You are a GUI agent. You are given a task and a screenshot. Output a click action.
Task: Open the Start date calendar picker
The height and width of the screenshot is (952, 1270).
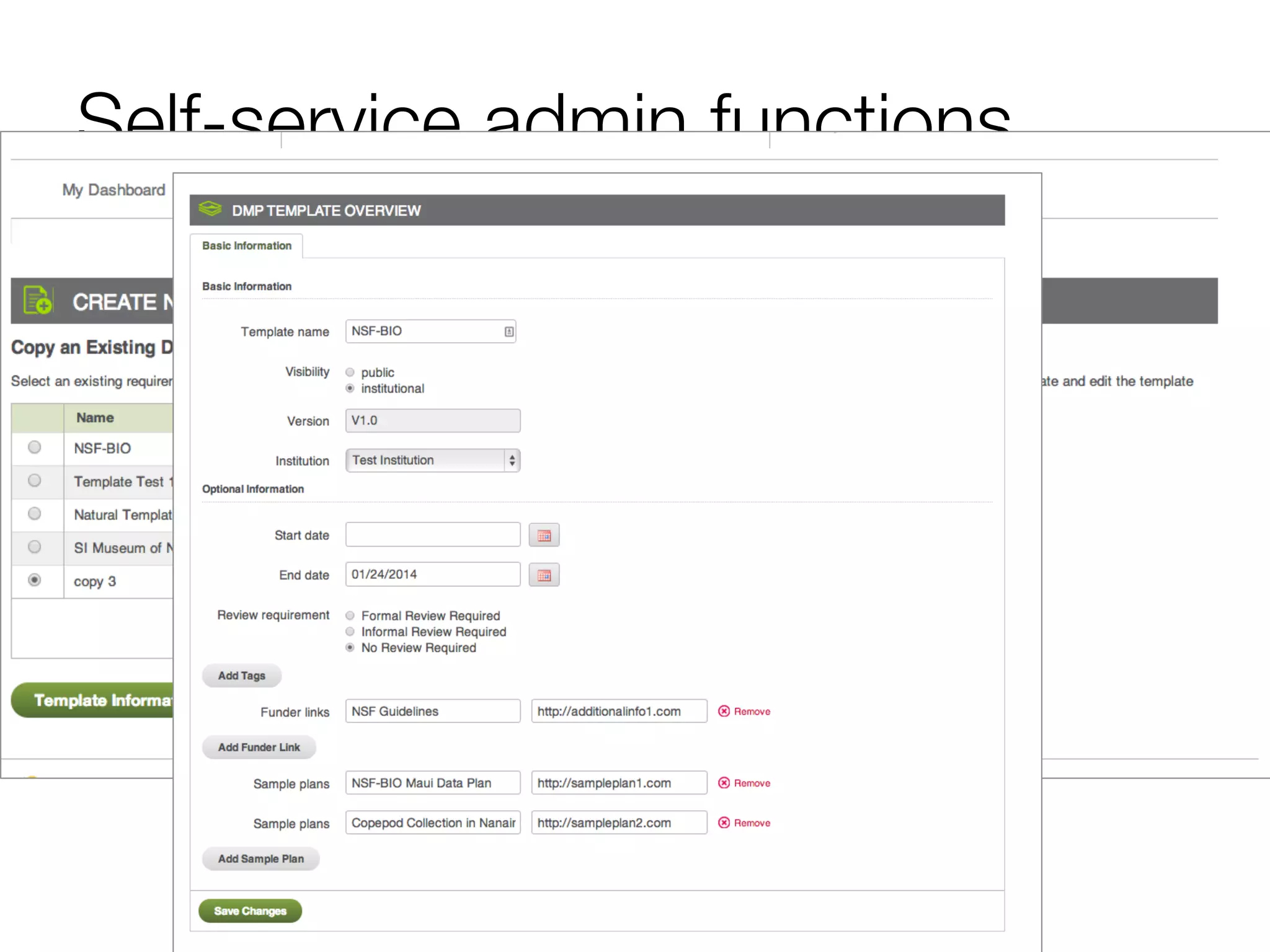pyautogui.click(x=544, y=535)
